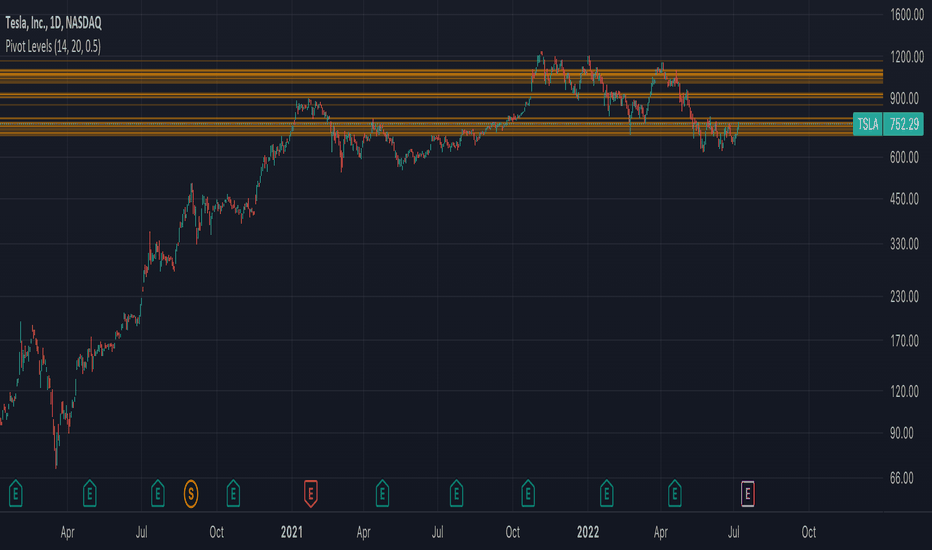Click the 2021 label on the time axis
Viewport: 932px width, 550px height.
pos(291,532)
